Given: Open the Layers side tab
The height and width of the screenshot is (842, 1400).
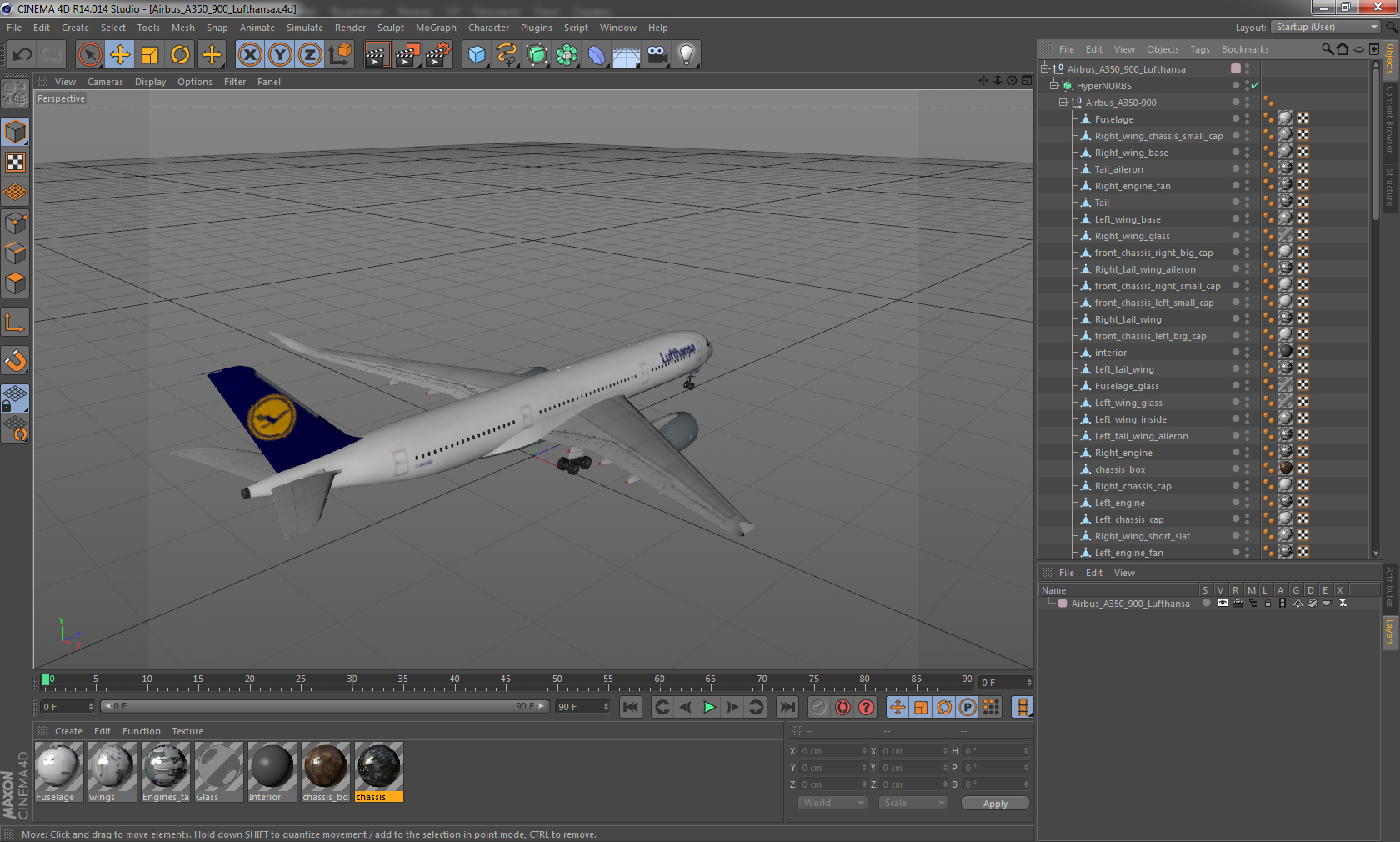Looking at the screenshot, I should coord(1390,631).
